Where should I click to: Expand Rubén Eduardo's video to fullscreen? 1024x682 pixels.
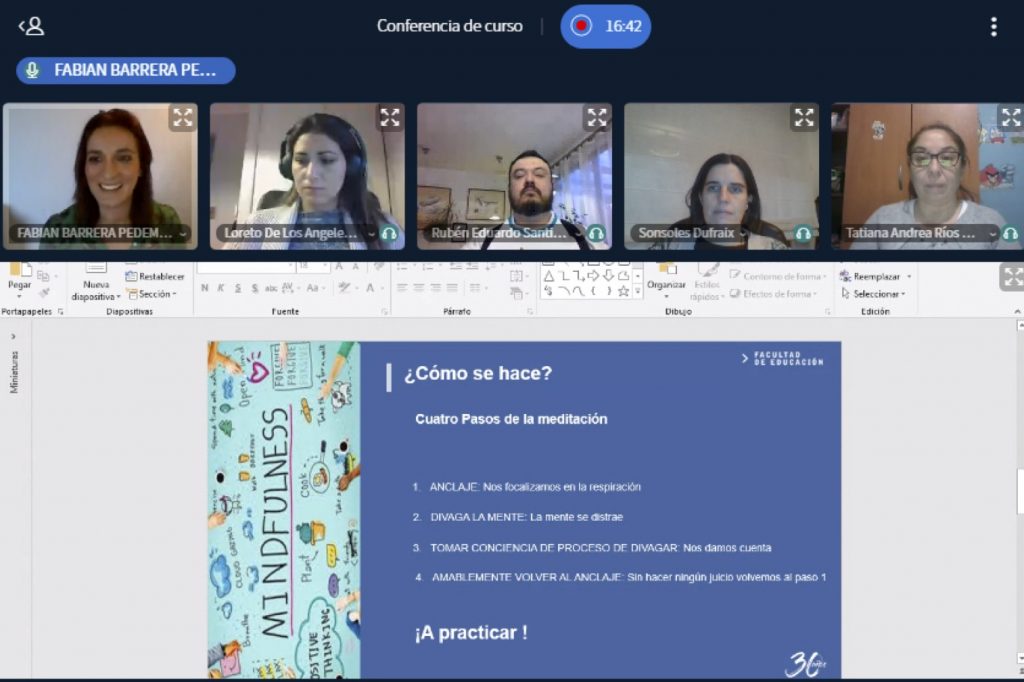pyautogui.click(x=597, y=118)
